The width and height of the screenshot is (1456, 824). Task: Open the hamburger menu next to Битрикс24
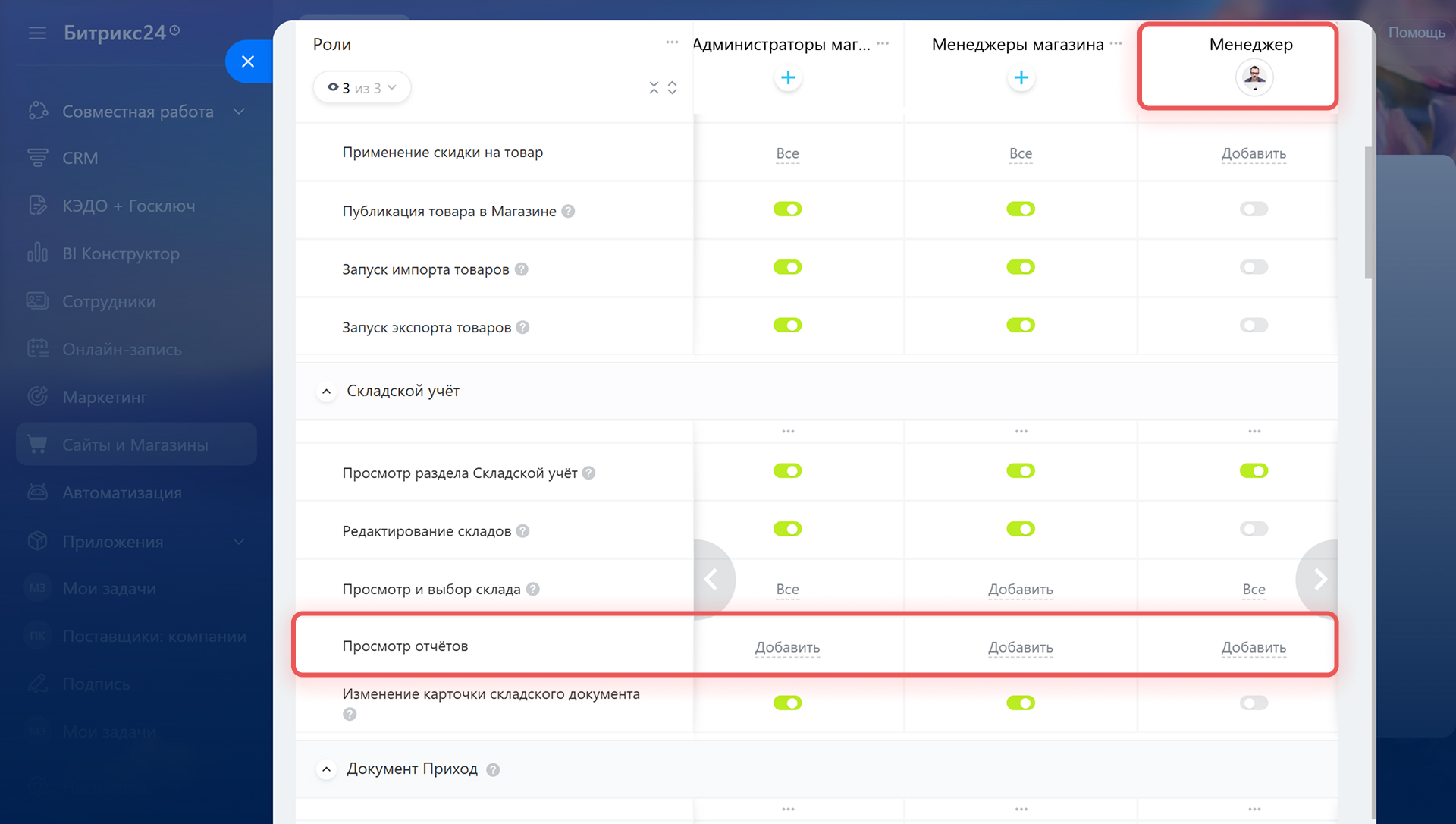(x=37, y=33)
